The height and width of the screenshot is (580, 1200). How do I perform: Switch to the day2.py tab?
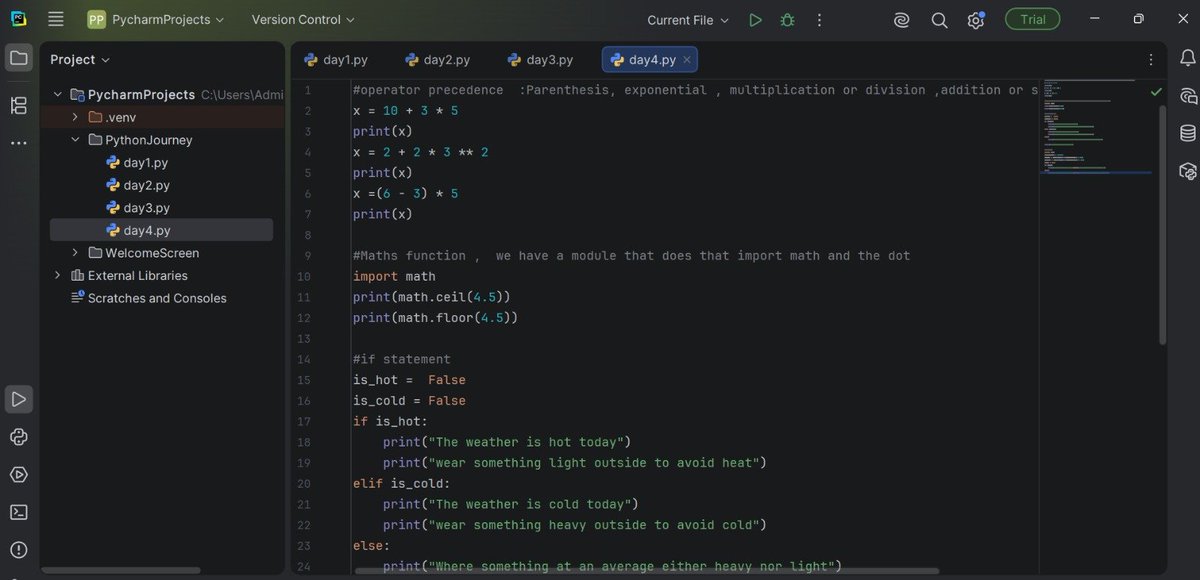(438, 60)
